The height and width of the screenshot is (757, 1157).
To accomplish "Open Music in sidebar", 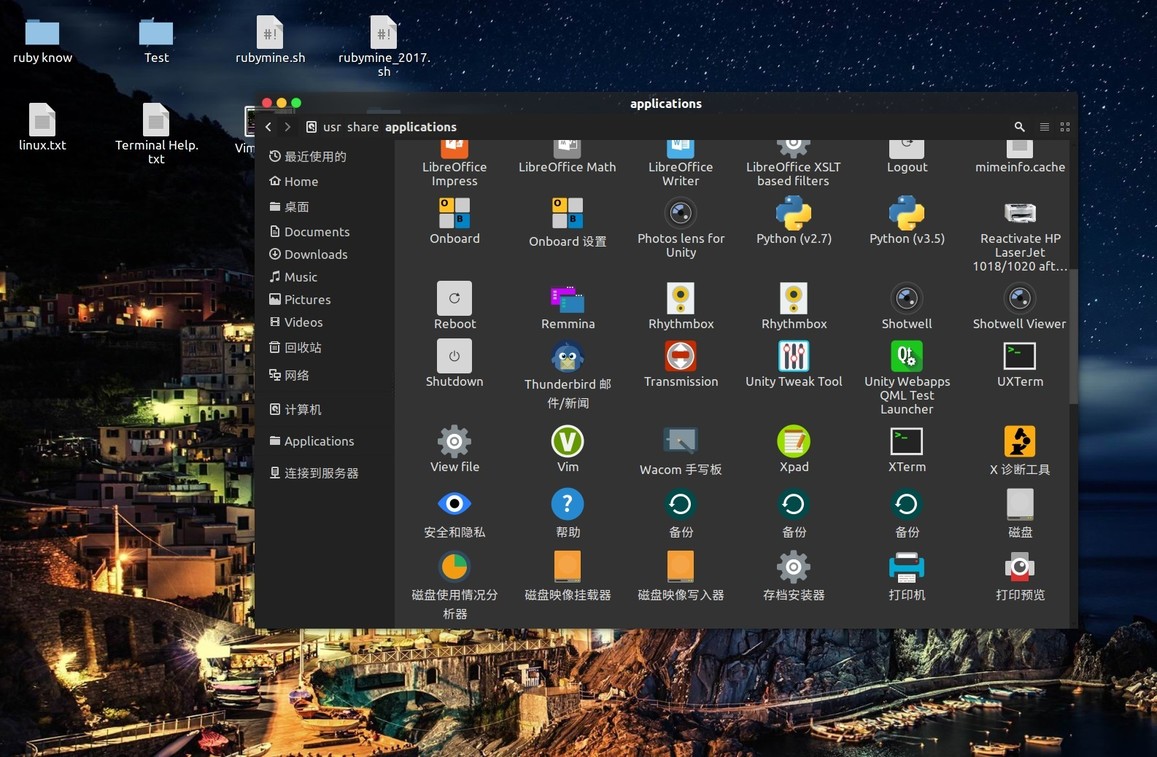I will 293,277.
